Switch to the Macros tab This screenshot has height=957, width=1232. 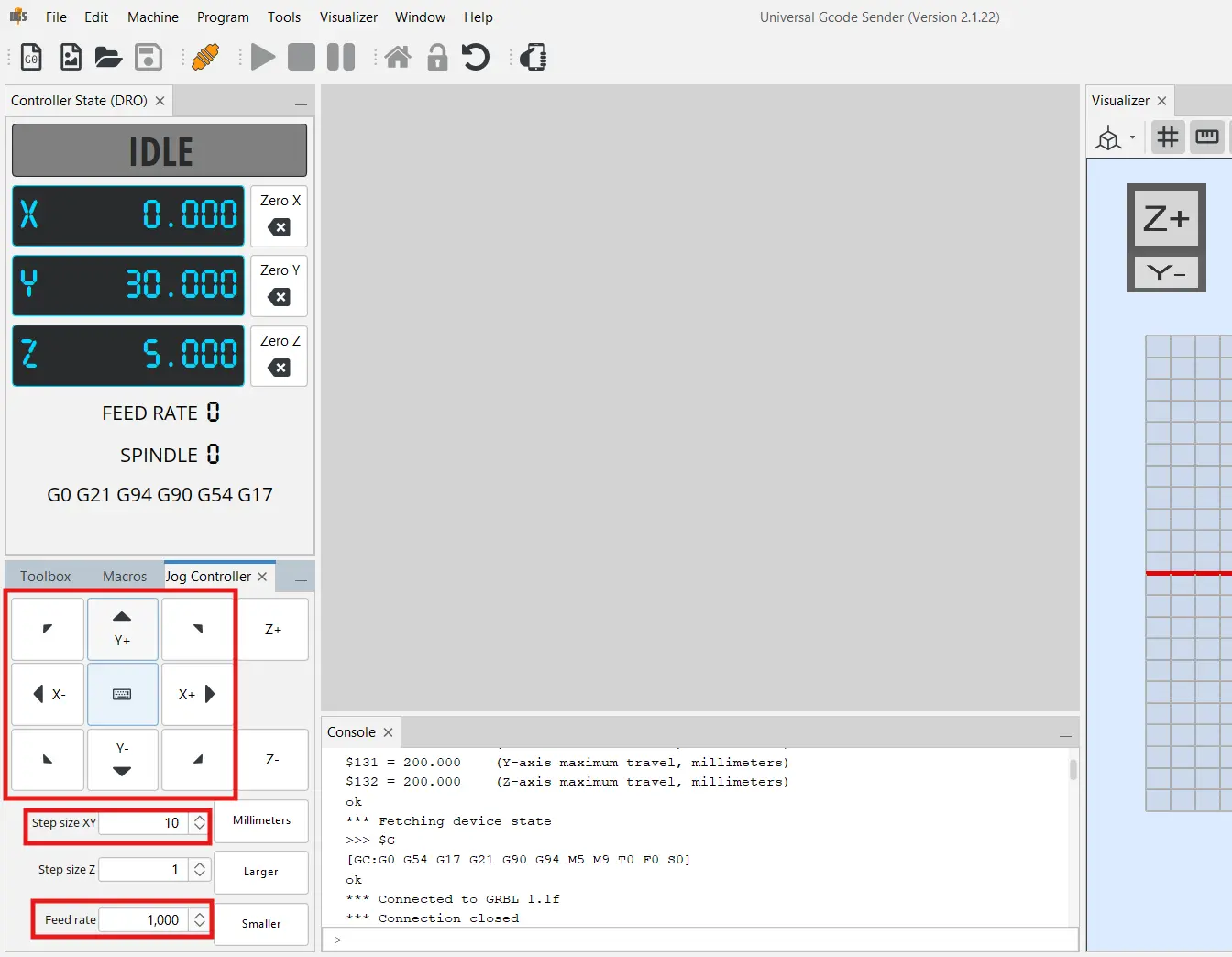(125, 576)
